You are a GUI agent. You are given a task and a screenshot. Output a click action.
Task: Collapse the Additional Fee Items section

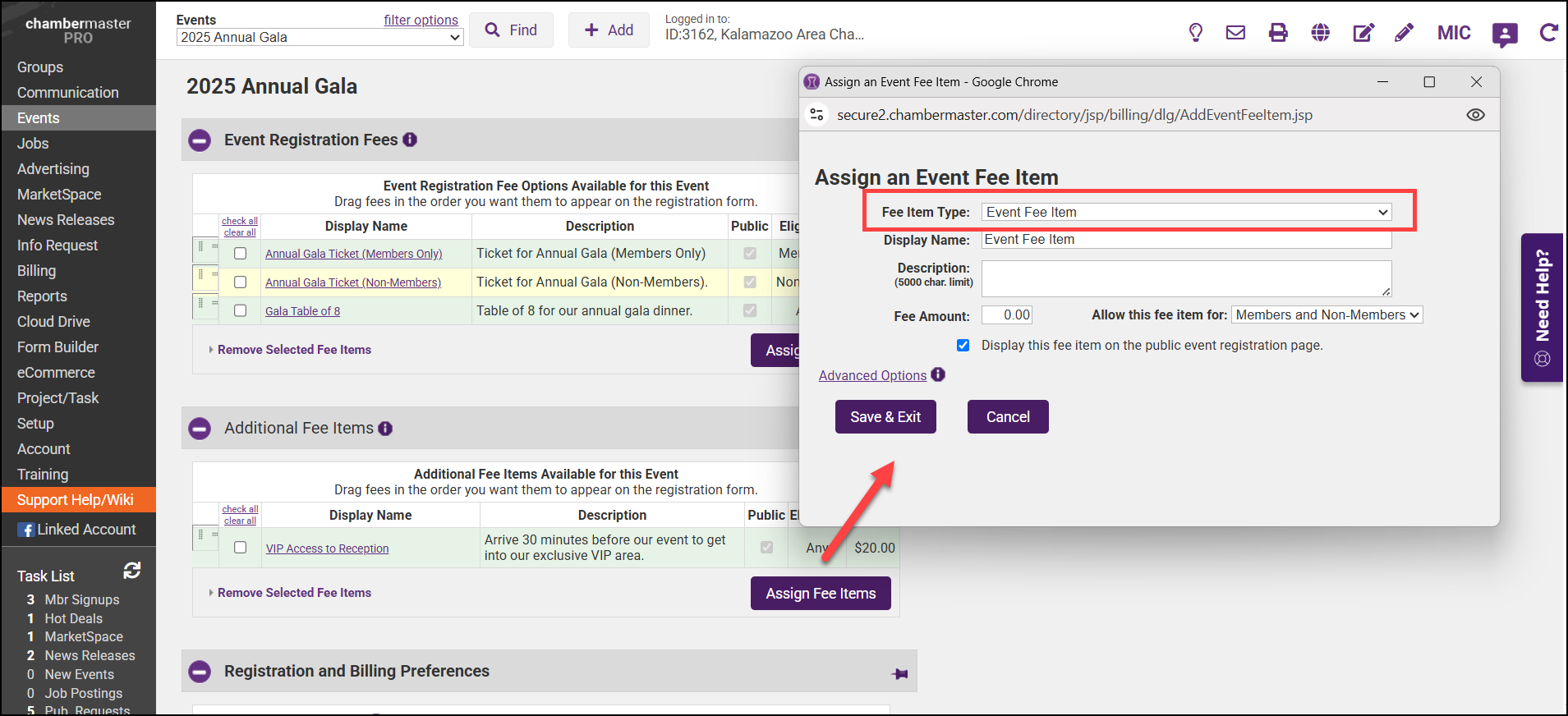tap(200, 429)
